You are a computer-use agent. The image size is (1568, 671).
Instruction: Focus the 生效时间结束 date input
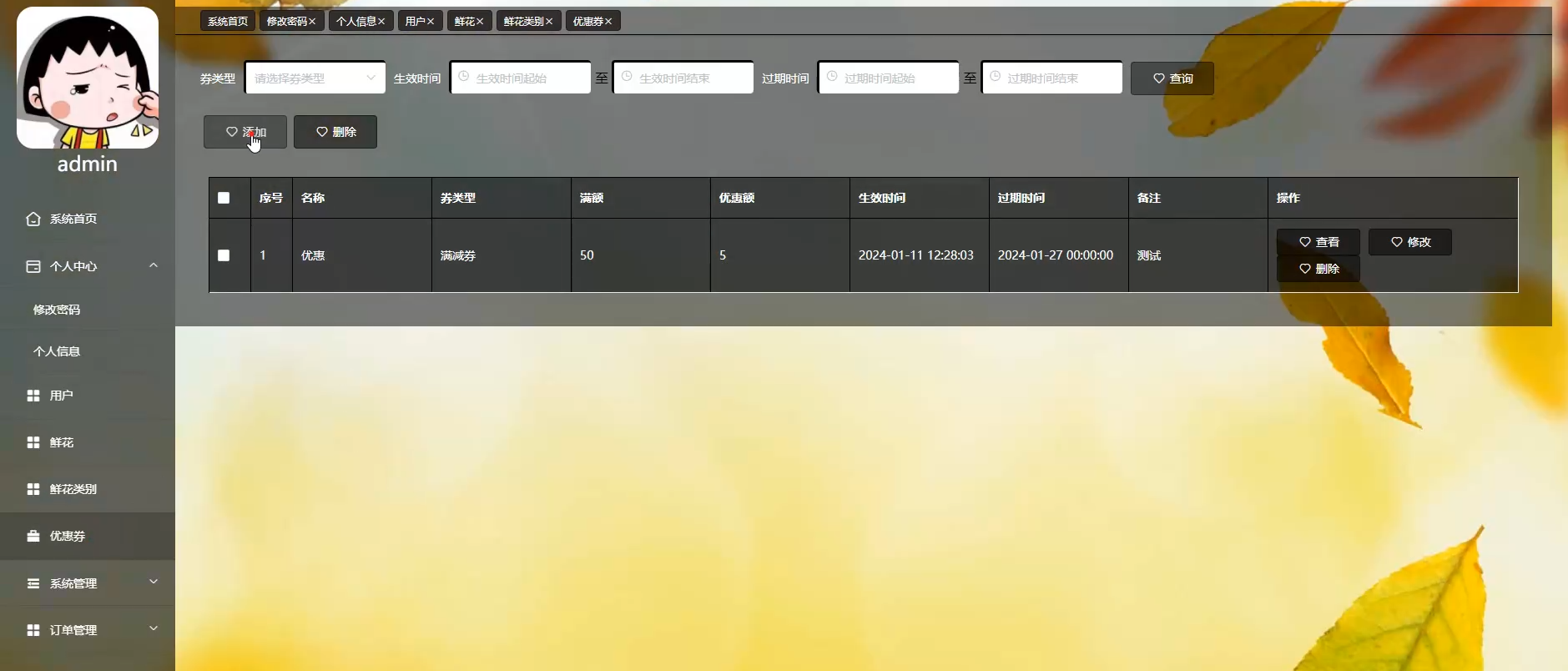click(x=683, y=78)
